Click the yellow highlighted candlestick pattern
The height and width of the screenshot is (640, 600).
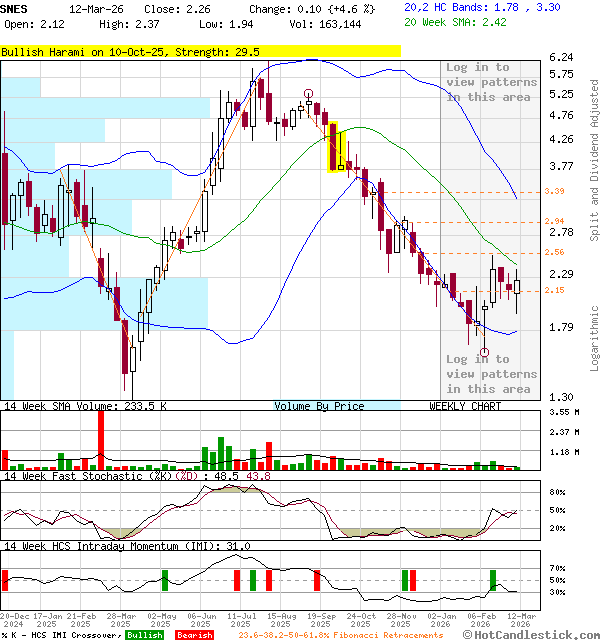[336, 148]
